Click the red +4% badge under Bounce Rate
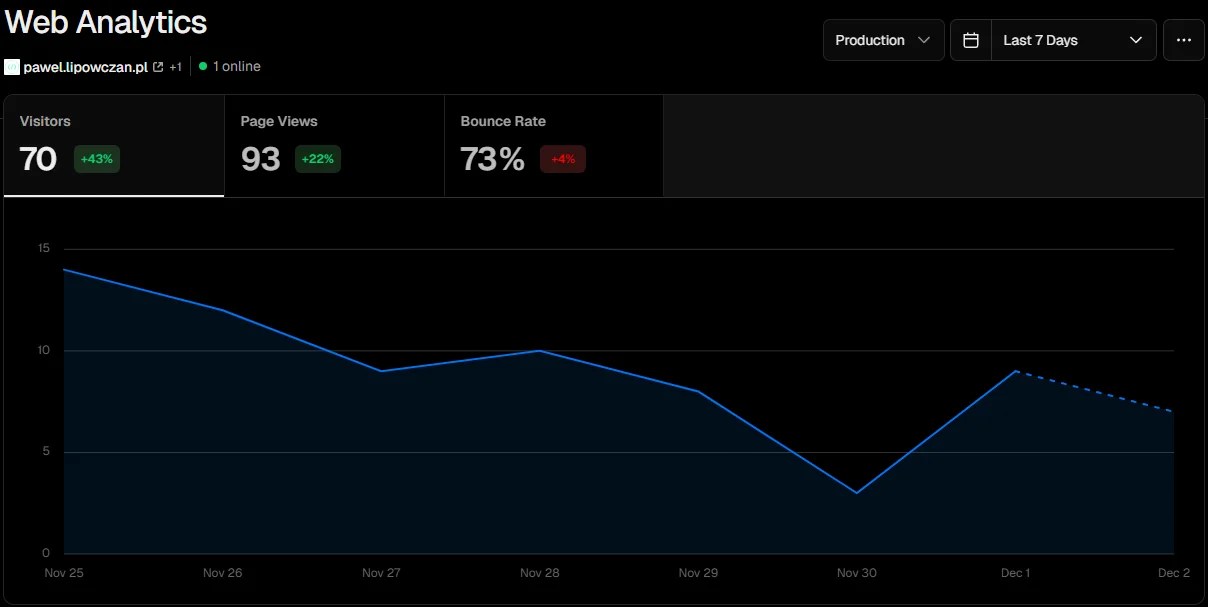The height and width of the screenshot is (607, 1208). point(563,159)
